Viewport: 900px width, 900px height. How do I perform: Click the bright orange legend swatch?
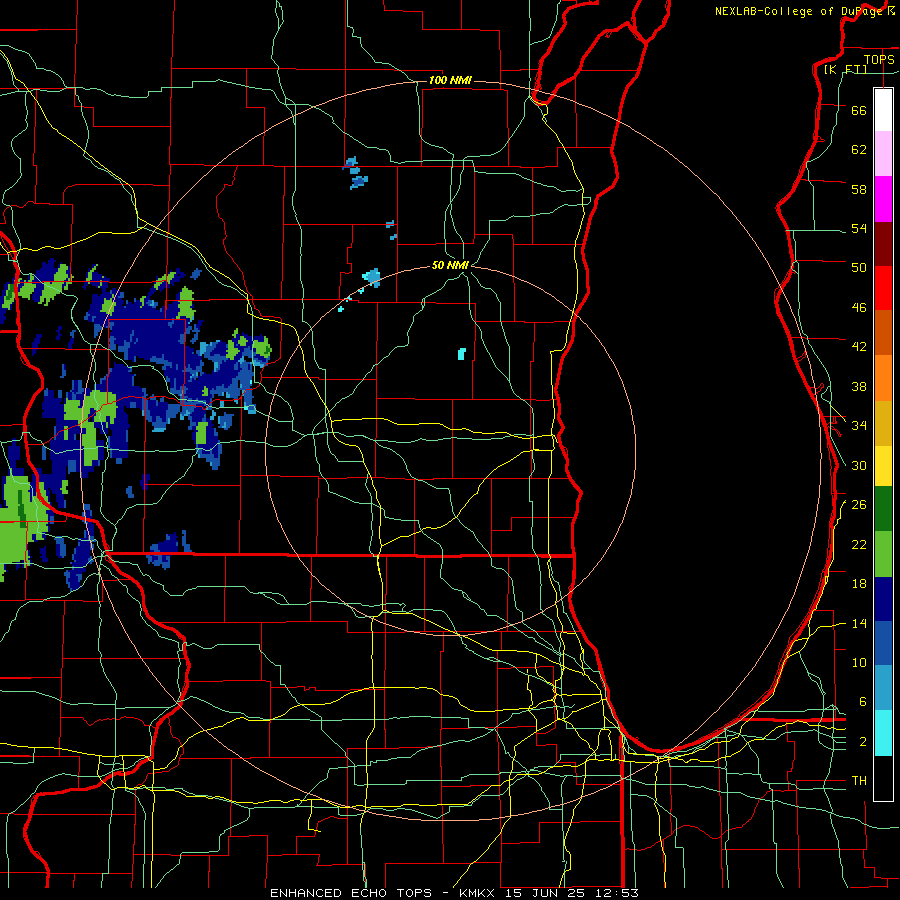pyautogui.click(x=883, y=378)
